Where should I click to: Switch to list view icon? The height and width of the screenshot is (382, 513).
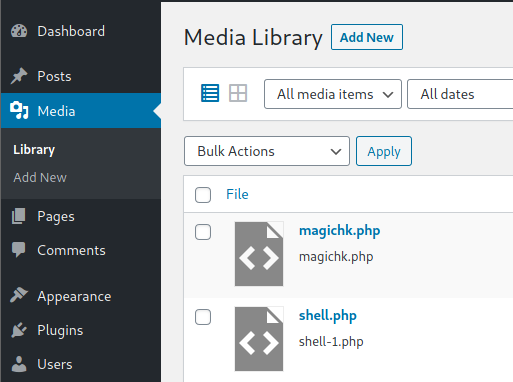coord(210,93)
